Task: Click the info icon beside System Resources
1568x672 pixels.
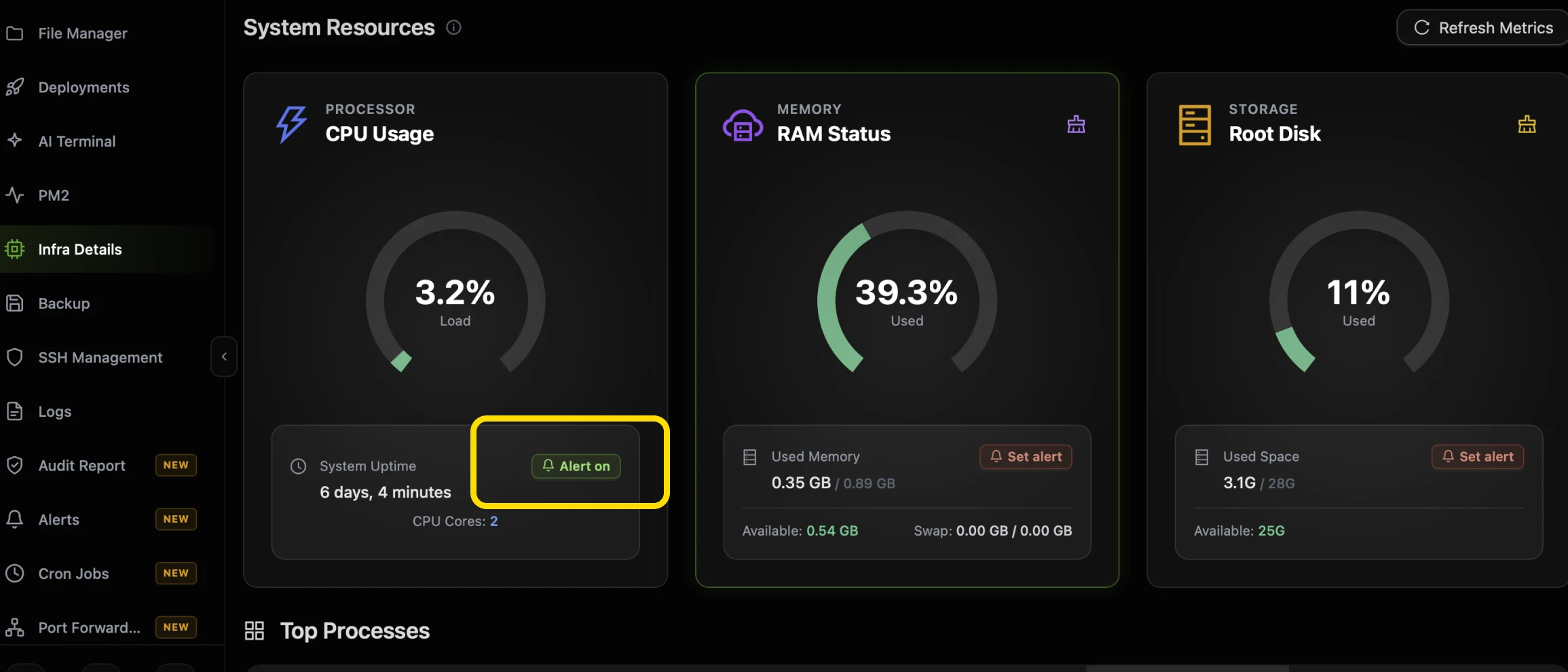Action: click(x=453, y=27)
